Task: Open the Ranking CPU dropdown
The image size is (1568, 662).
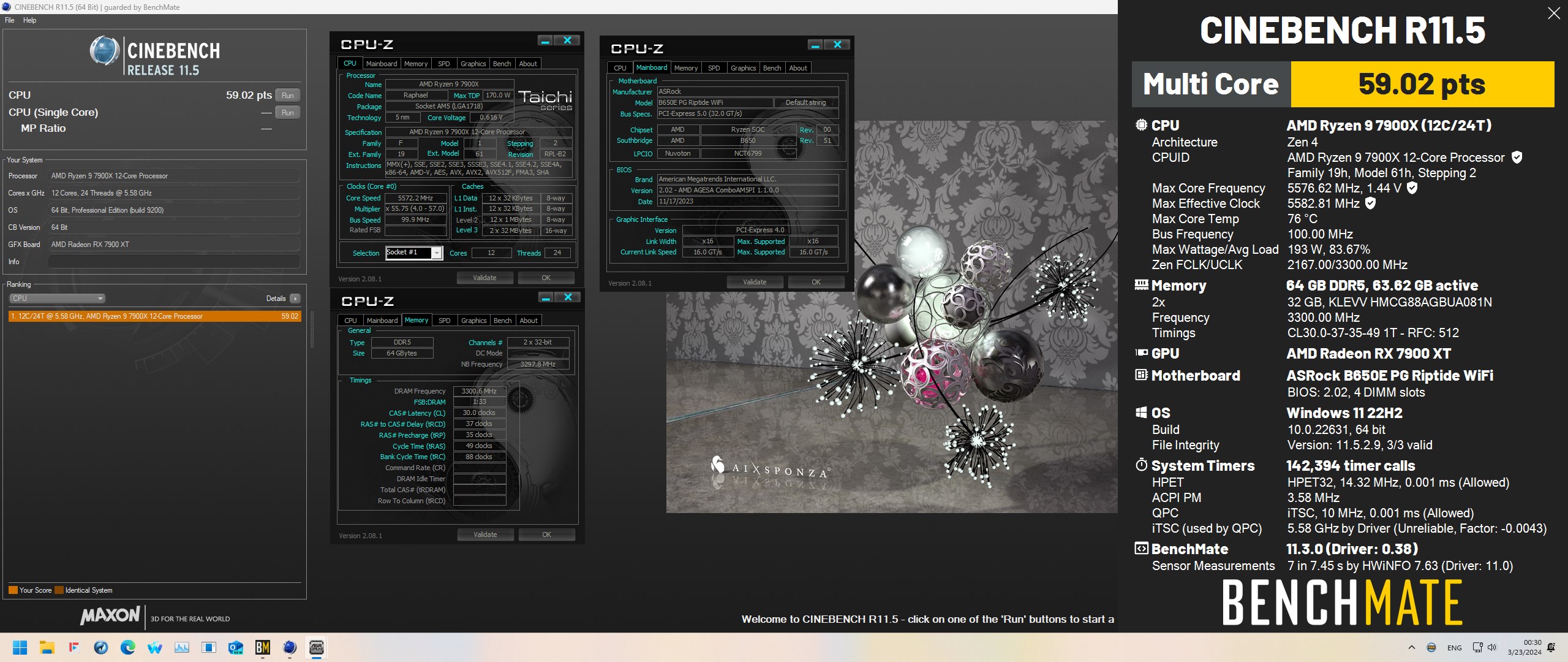Action: [58, 299]
